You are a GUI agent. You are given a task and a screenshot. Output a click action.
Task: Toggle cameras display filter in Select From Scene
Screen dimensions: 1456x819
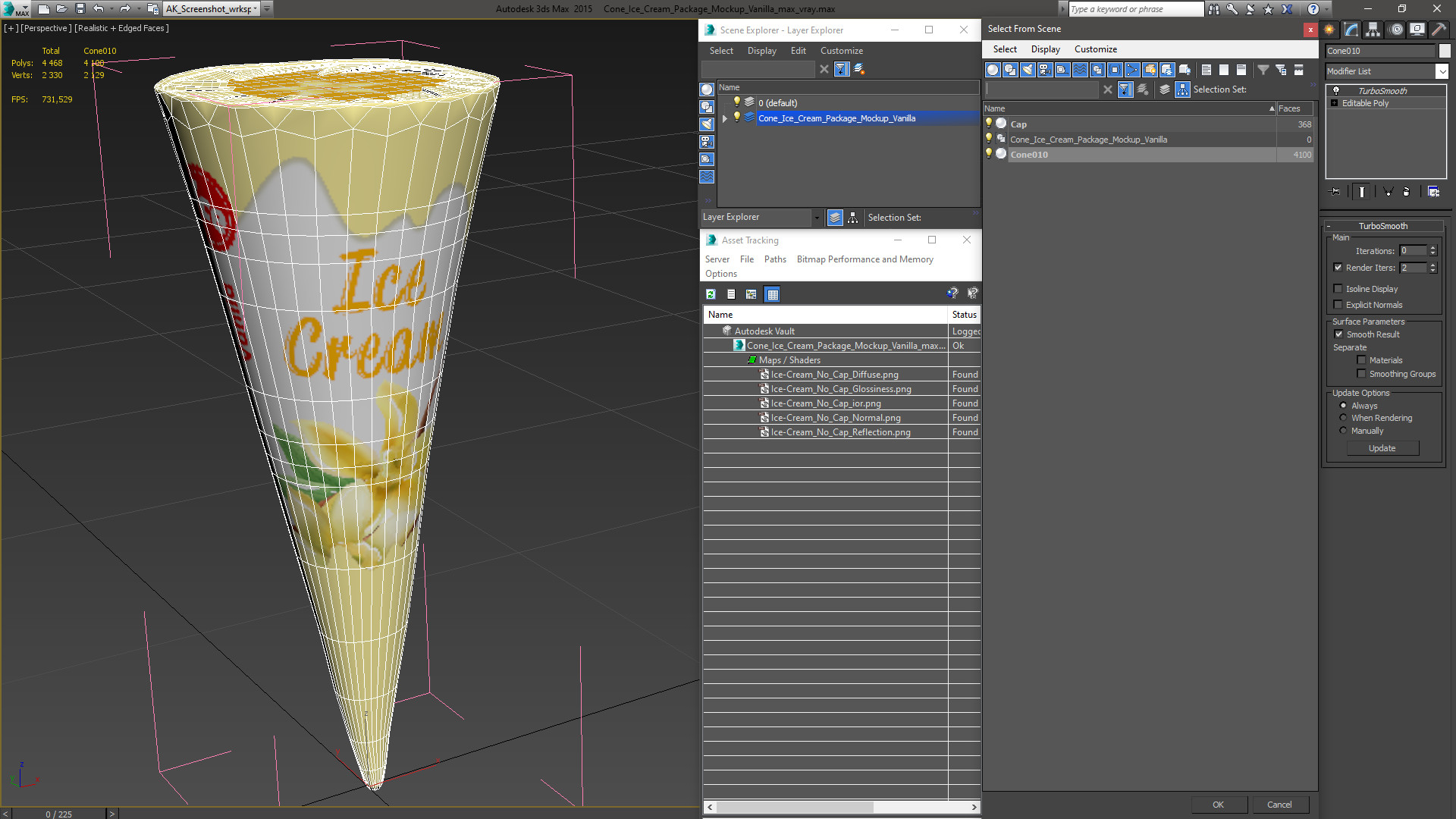click(1045, 70)
